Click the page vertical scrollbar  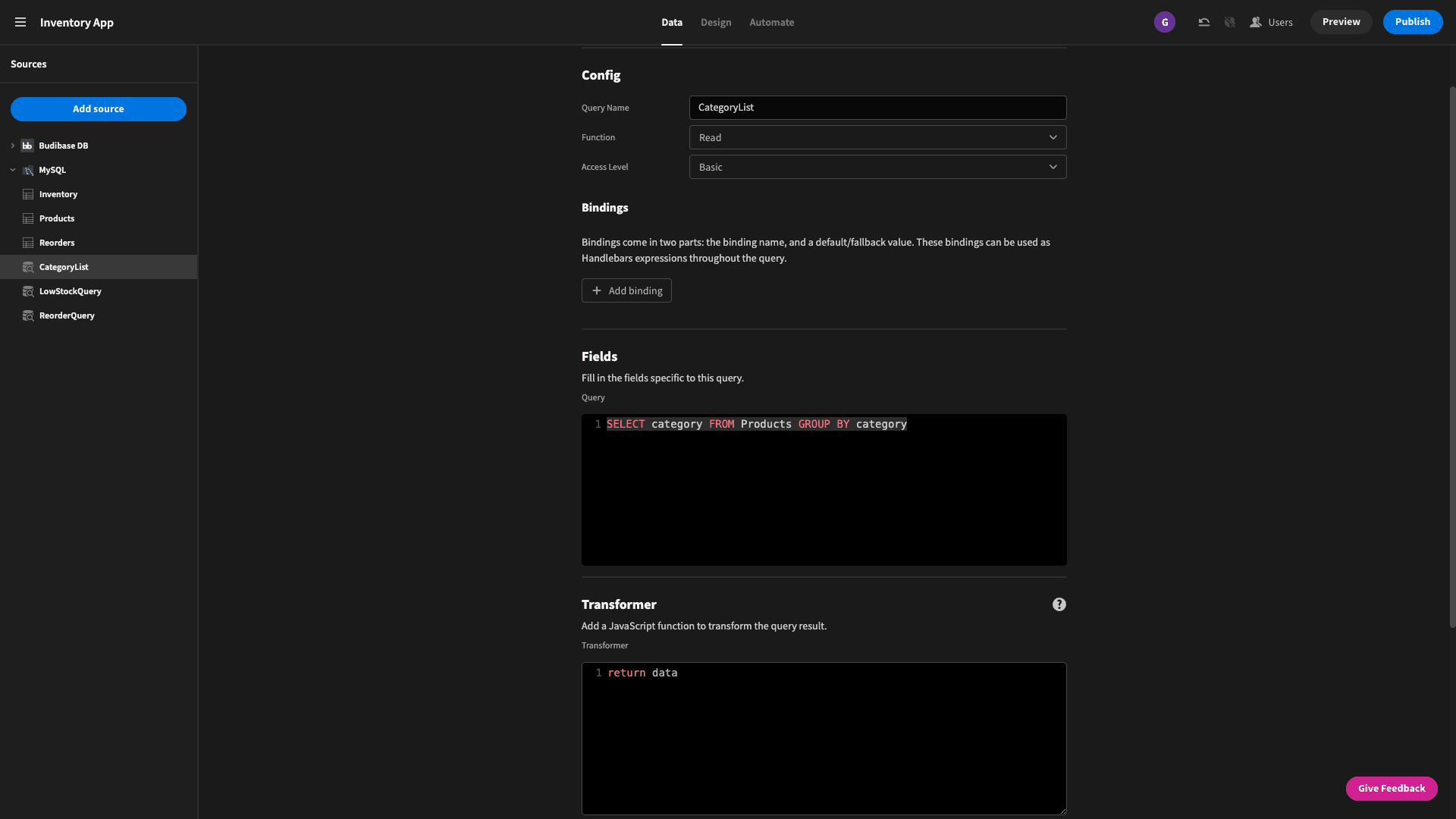(1452, 356)
